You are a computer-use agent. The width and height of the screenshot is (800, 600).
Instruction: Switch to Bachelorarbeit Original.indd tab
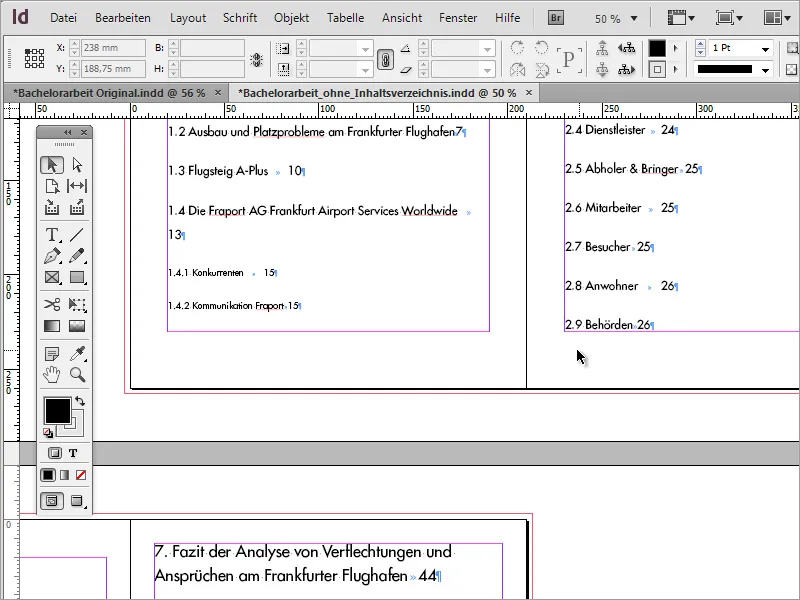109,92
